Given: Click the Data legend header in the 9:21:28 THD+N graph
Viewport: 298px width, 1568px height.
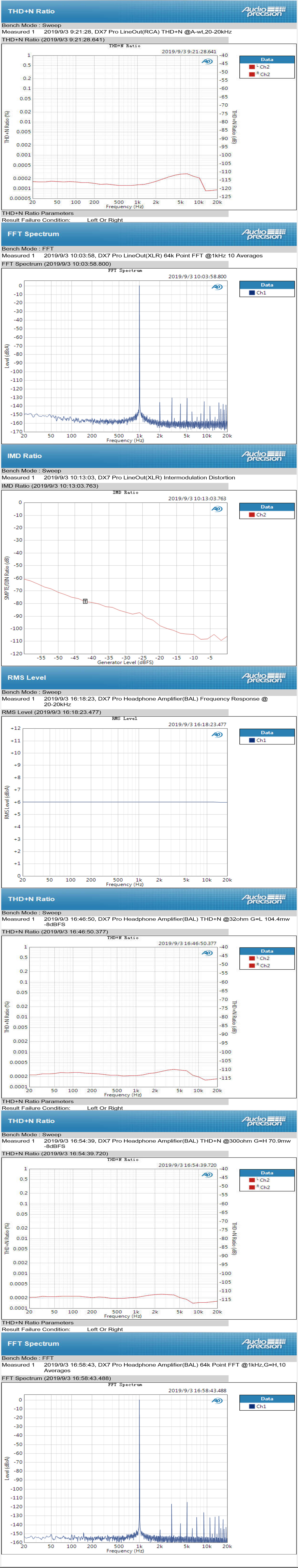Looking at the screenshot, I should [267, 60].
